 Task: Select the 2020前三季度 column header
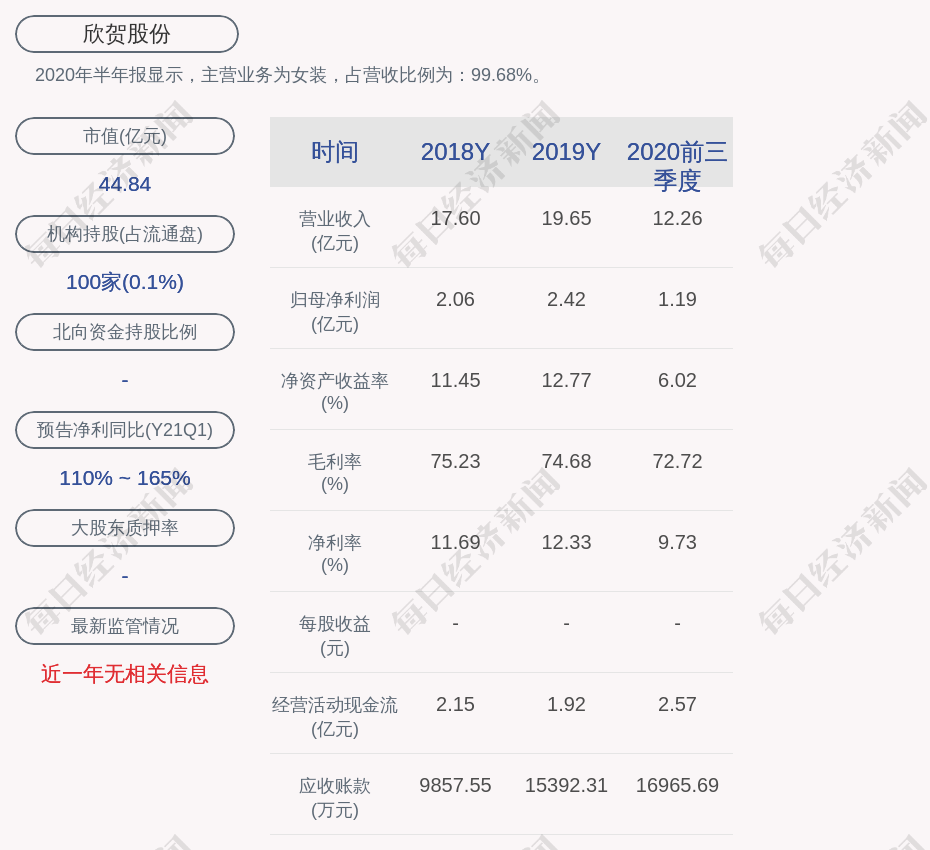[x=677, y=166]
